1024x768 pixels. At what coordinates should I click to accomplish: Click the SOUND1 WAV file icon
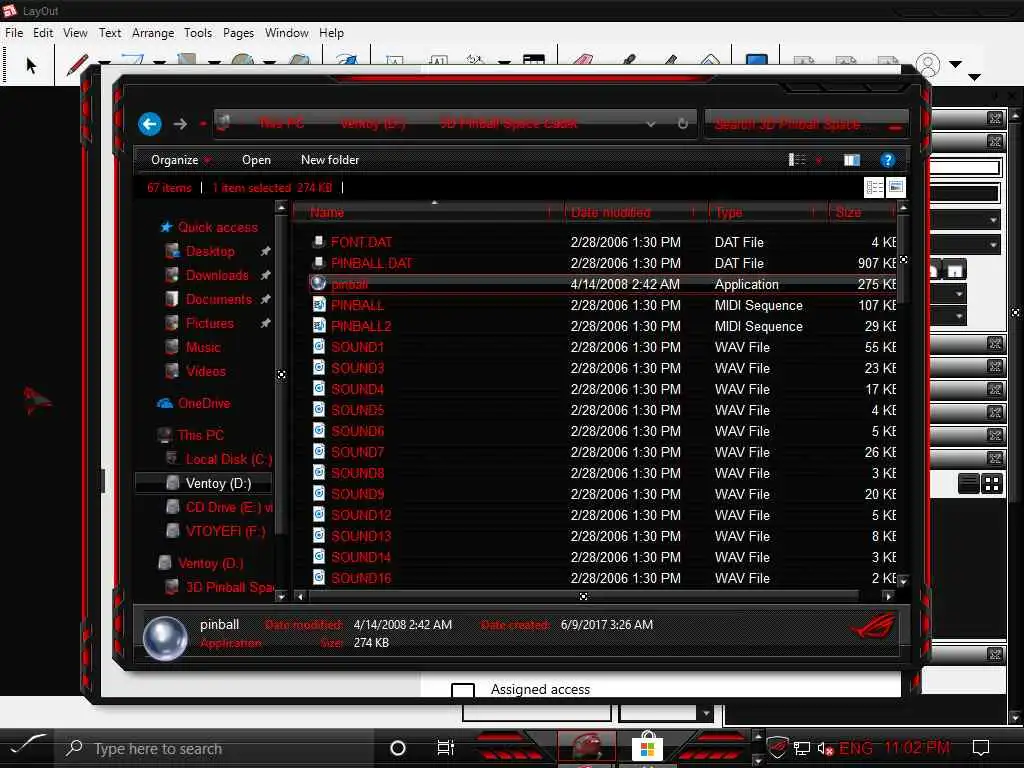[x=319, y=346]
